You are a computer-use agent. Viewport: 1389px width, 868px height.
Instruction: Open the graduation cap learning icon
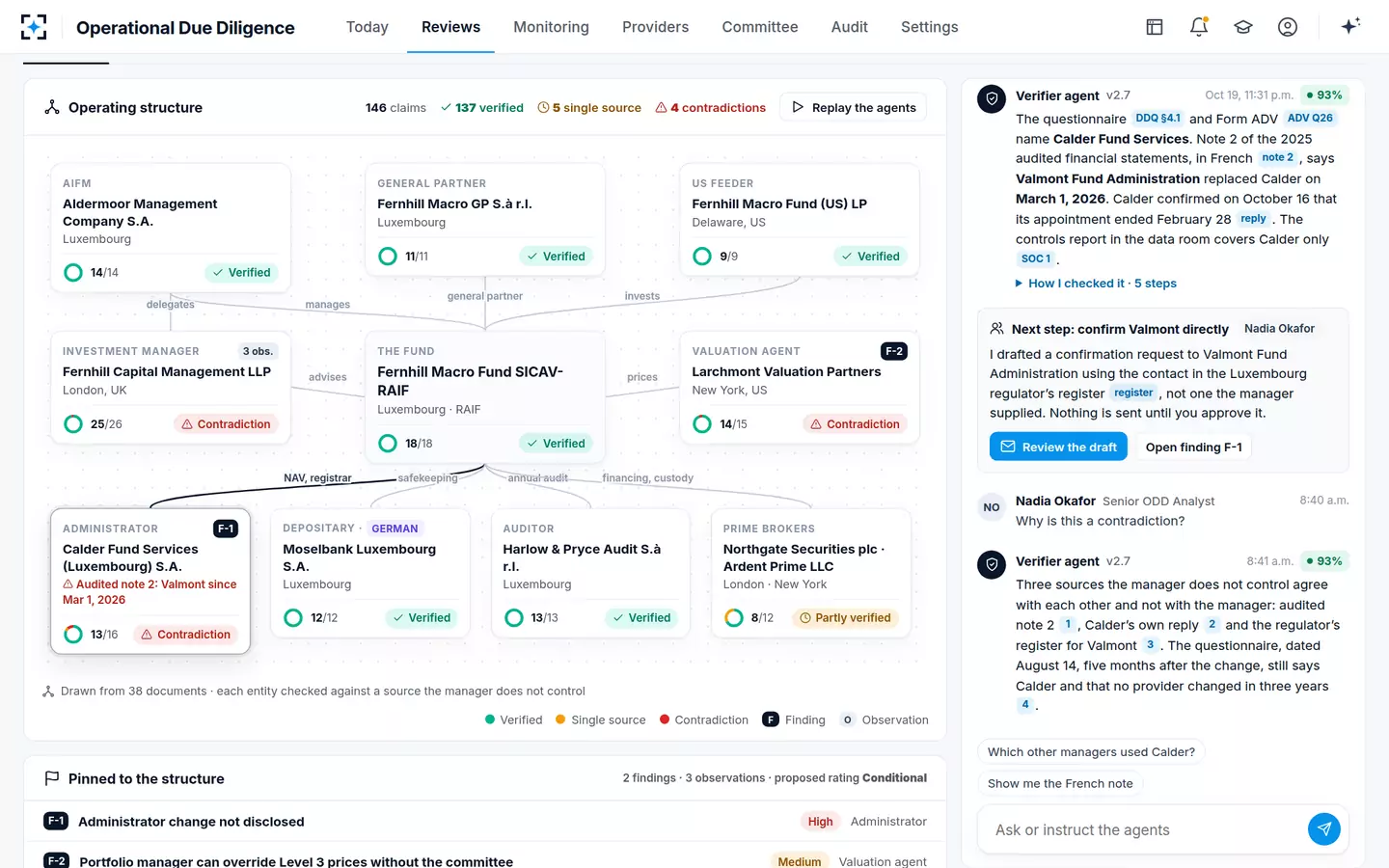click(1243, 27)
